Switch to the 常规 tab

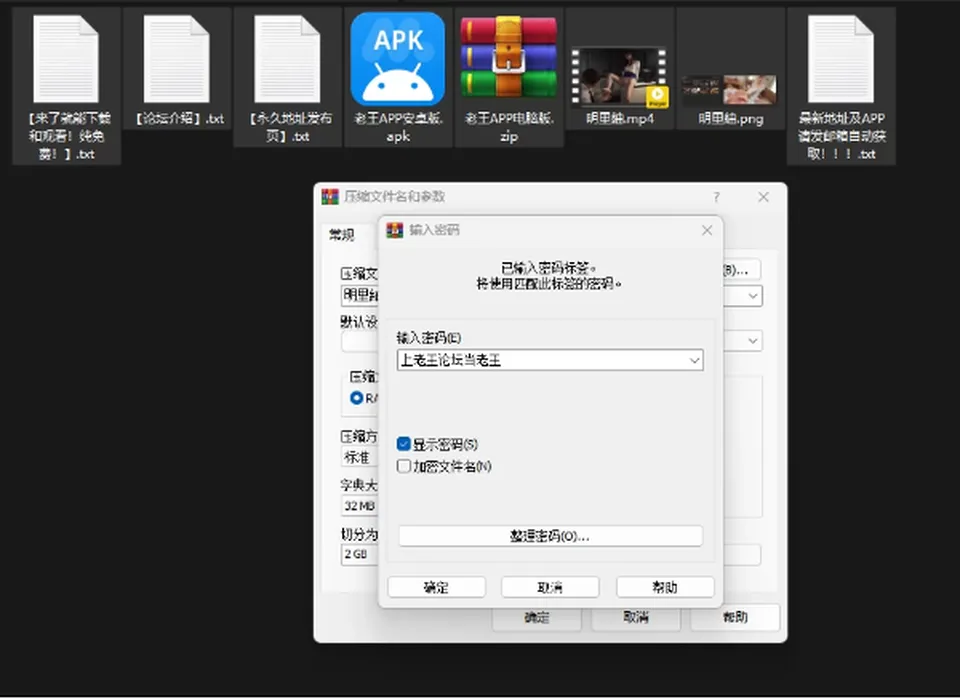pos(342,235)
